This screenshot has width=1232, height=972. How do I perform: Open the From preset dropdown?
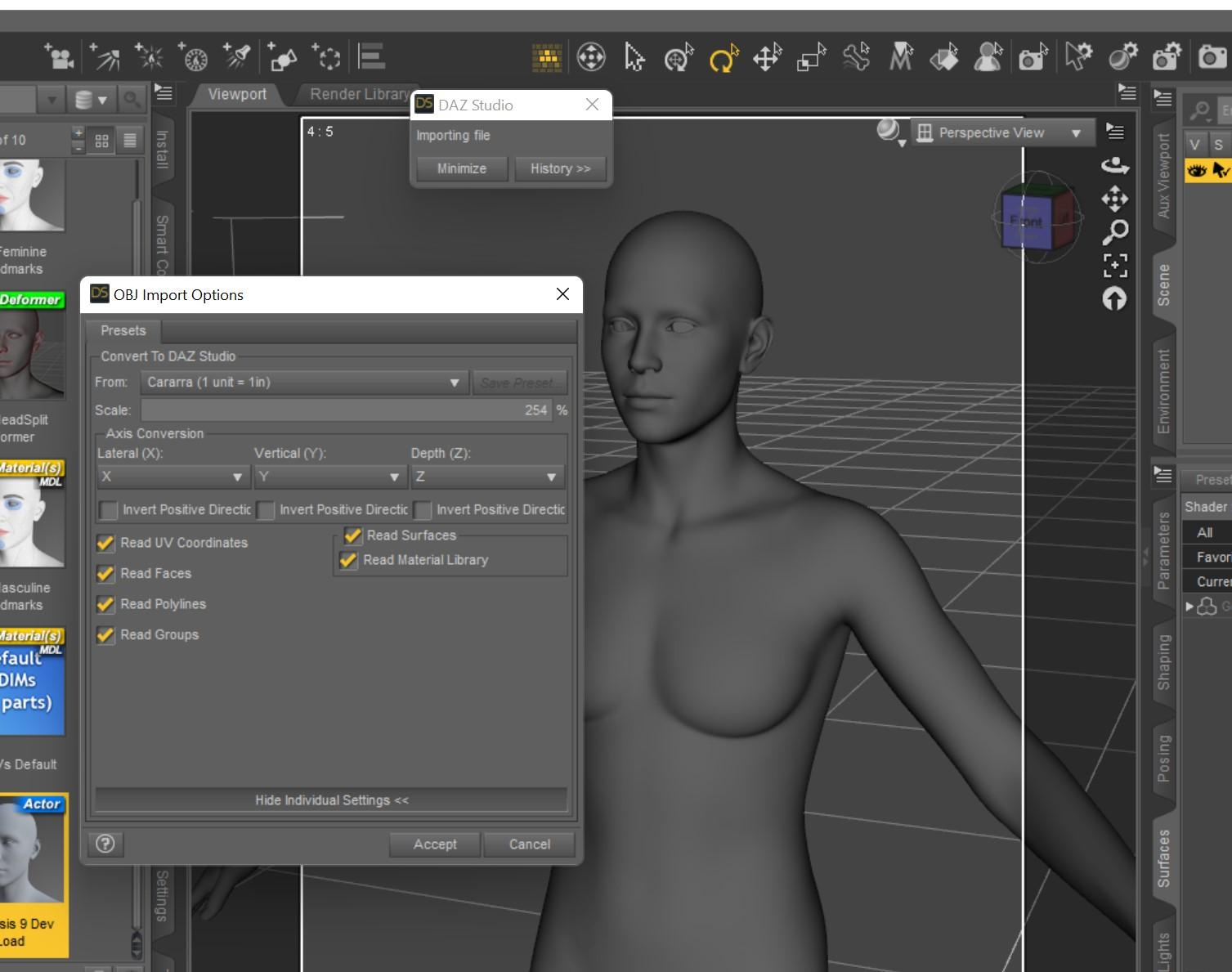pyautogui.click(x=303, y=383)
